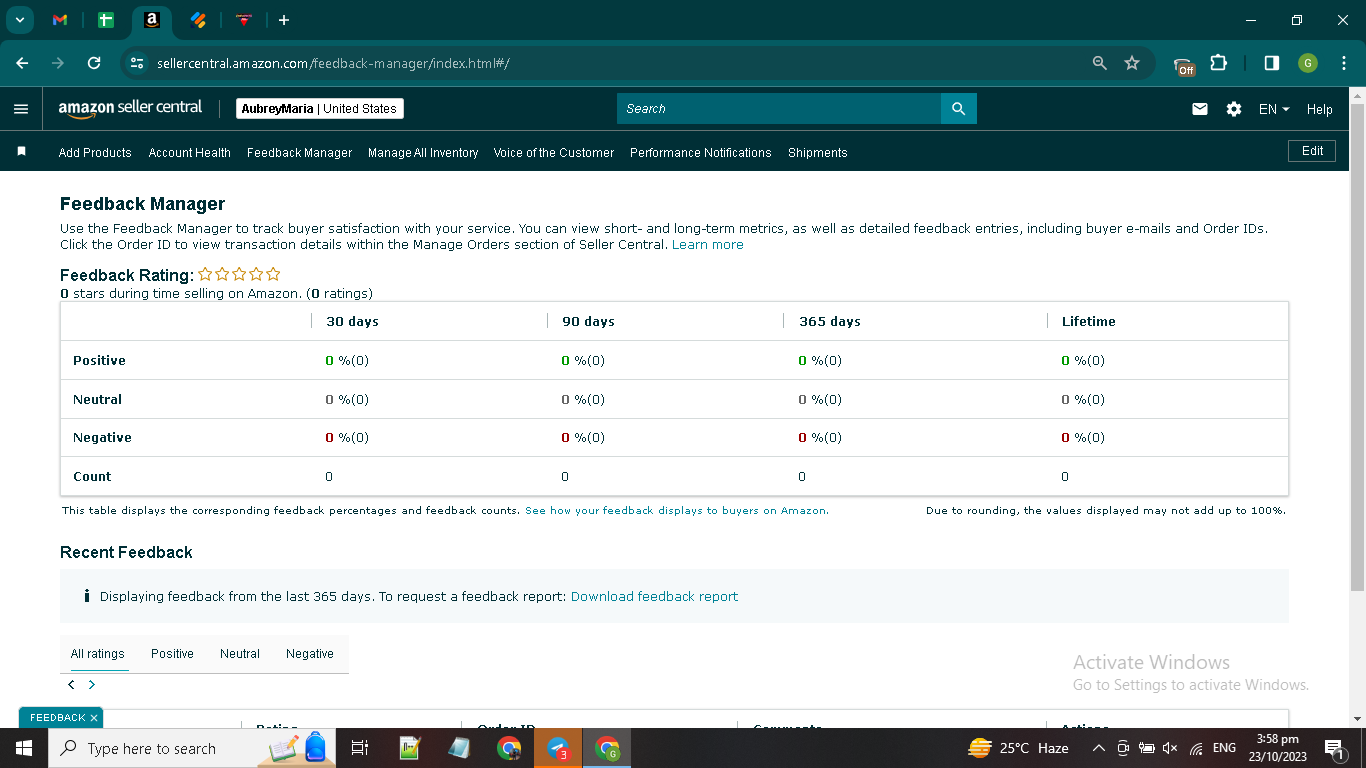Open Manage All Inventory
1366x768 pixels.
point(423,153)
